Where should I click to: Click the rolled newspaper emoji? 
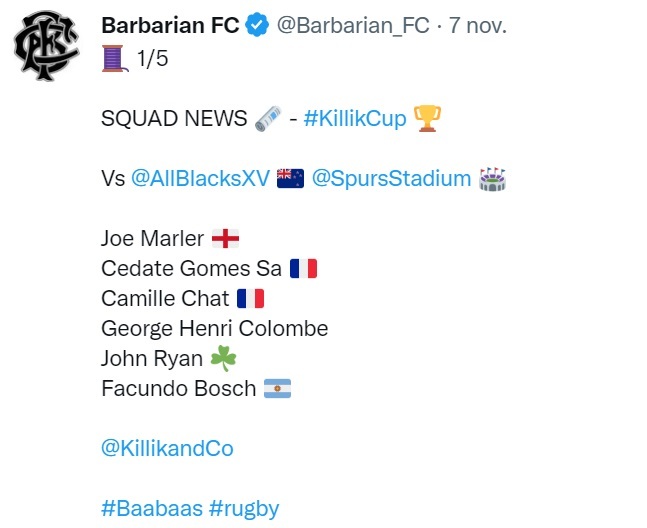pyautogui.click(x=267, y=119)
